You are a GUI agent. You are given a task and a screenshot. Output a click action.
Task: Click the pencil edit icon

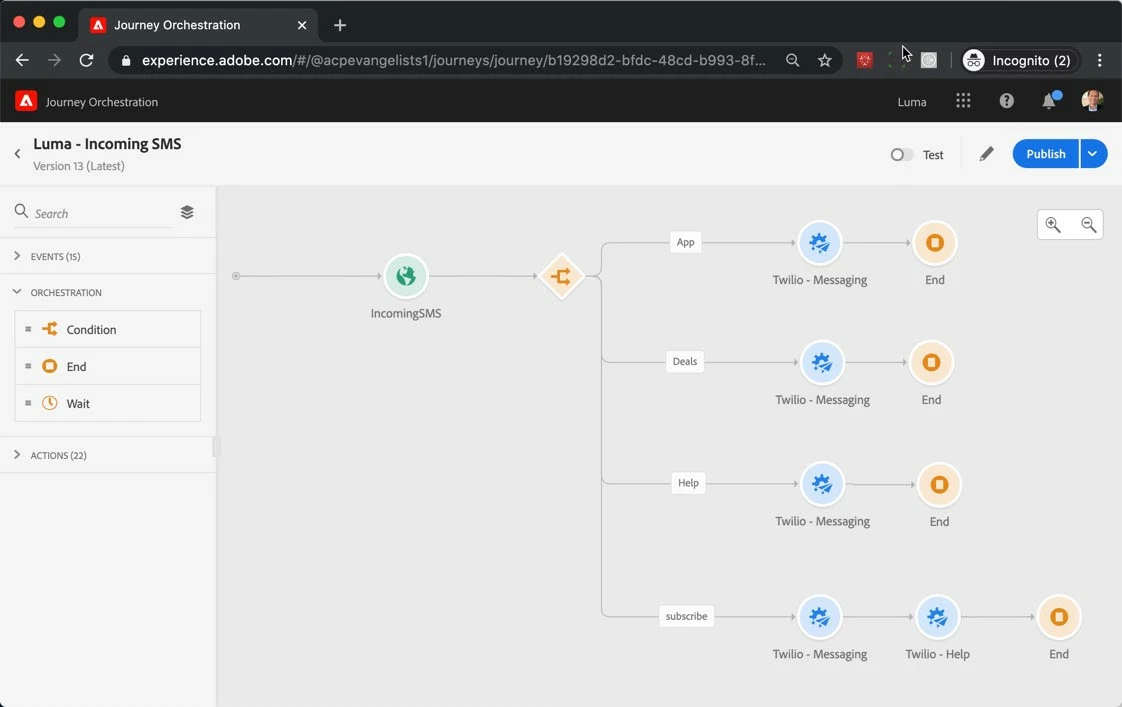tap(986, 154)
